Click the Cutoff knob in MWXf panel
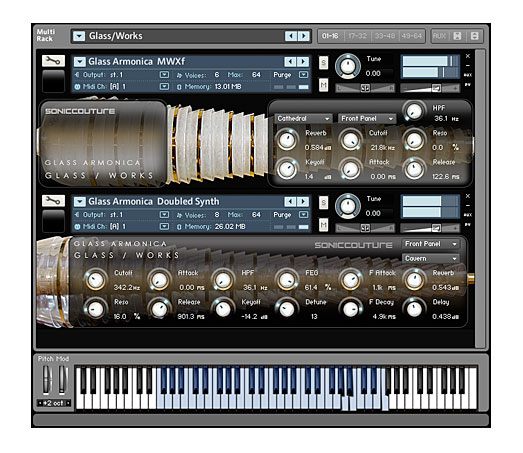523x453 pixels. [x=351, y=140]
